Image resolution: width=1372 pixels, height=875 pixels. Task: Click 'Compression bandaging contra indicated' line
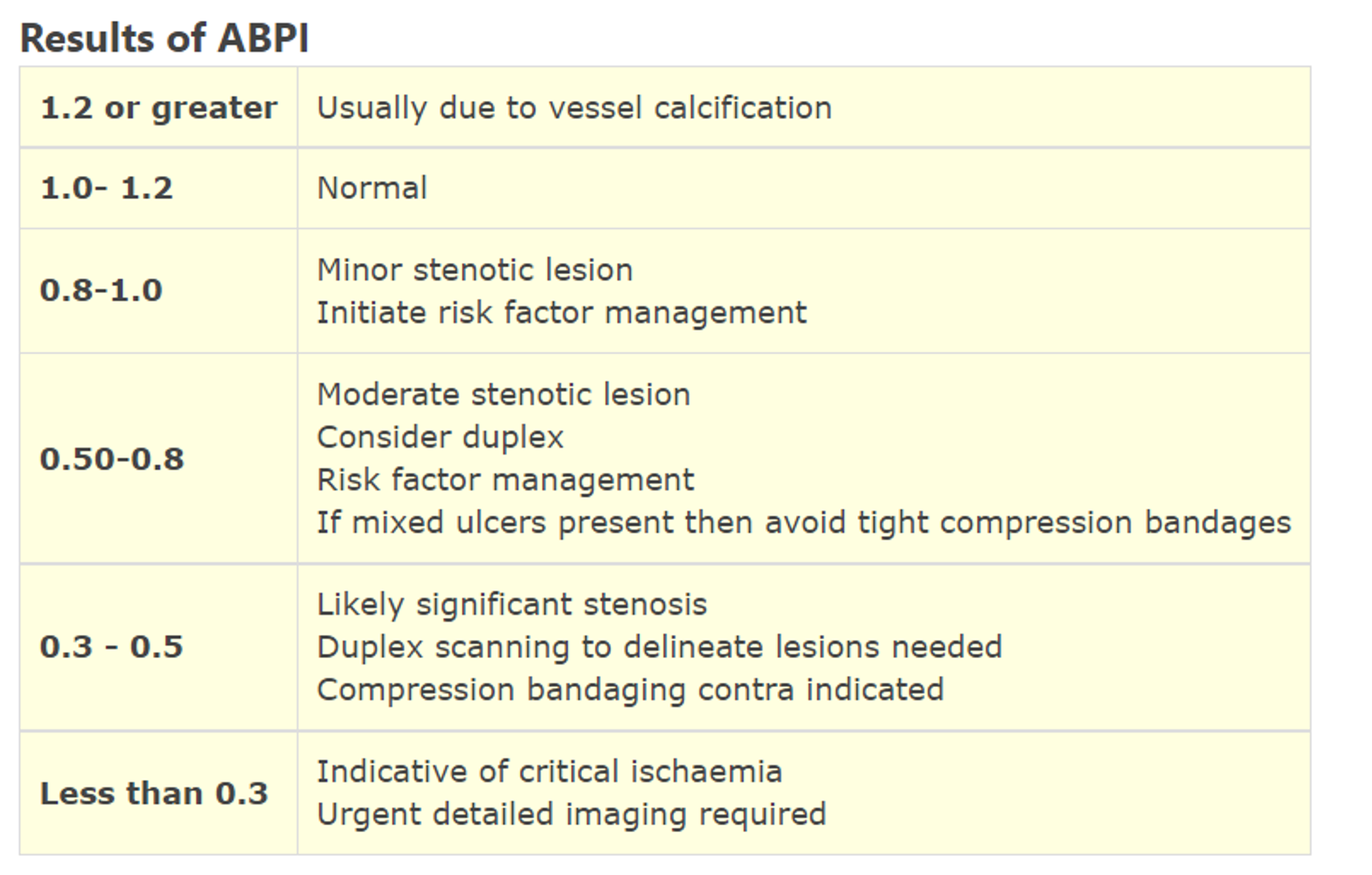[x=630, y=689]
